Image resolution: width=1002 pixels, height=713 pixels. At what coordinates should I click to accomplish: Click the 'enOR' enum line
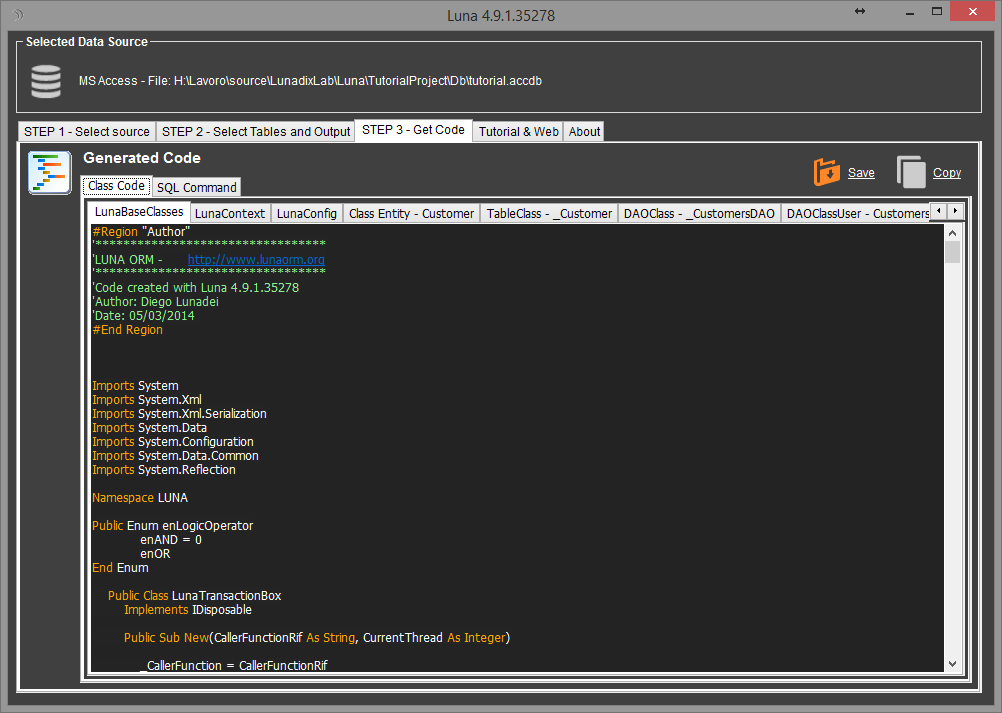(155, 554)
